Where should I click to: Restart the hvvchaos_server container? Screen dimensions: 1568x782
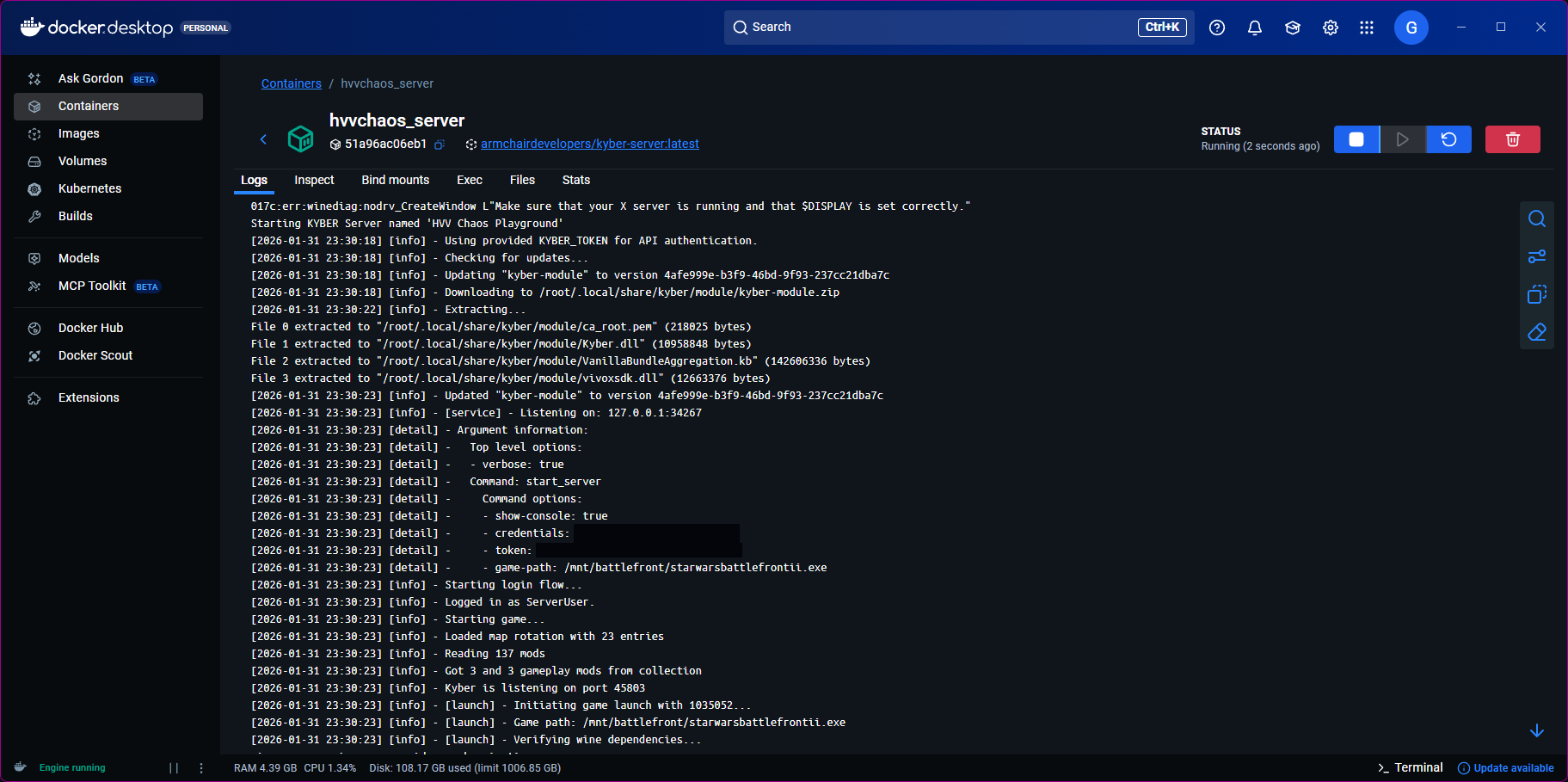point(1449,139)
